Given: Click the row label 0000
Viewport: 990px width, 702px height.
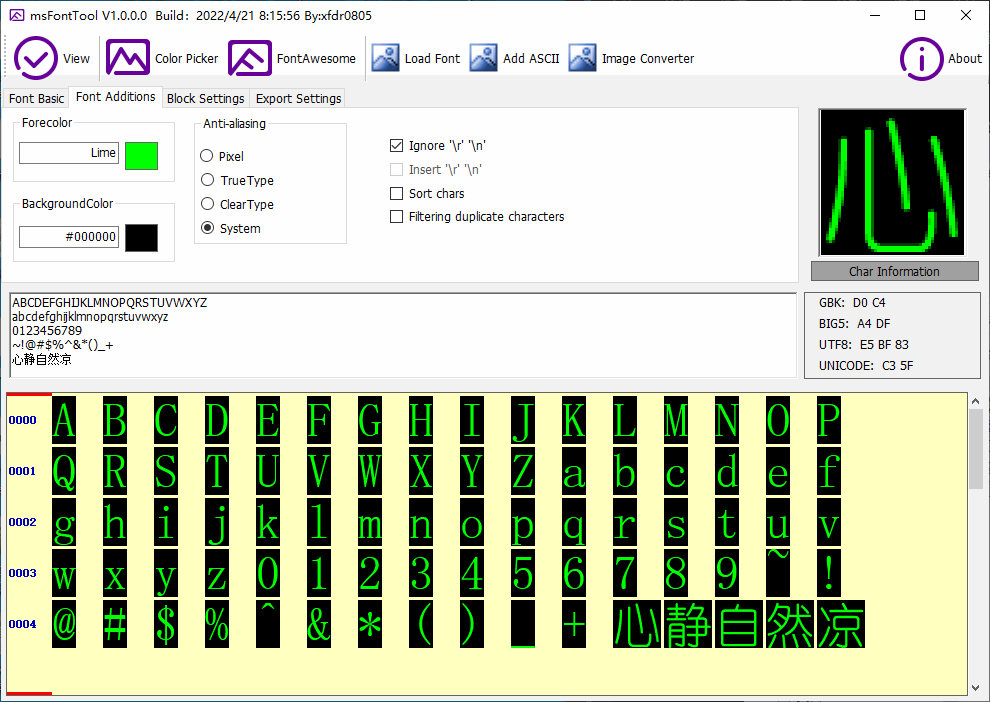Looking at the screenshot, I should click(x=23, y=420).
